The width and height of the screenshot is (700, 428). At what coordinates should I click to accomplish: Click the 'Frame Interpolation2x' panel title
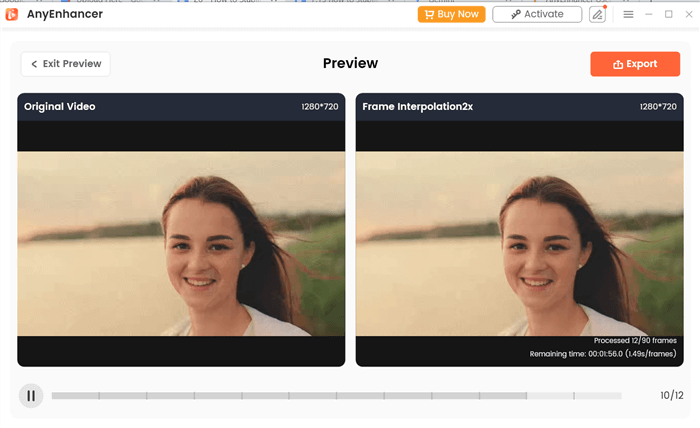click(x=417, y=107)
